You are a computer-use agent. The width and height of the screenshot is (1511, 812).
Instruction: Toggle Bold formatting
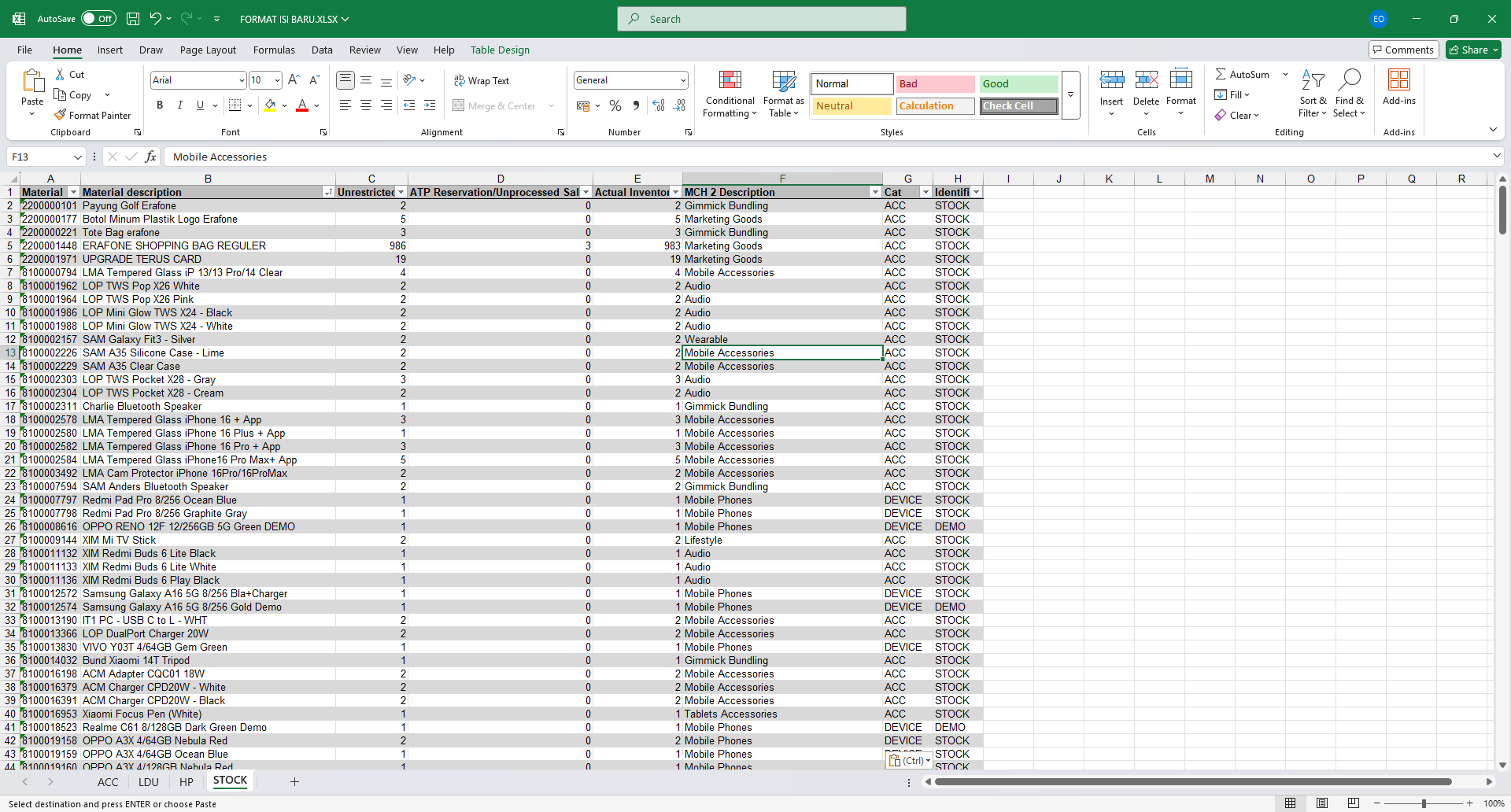[x=160, y=105]
